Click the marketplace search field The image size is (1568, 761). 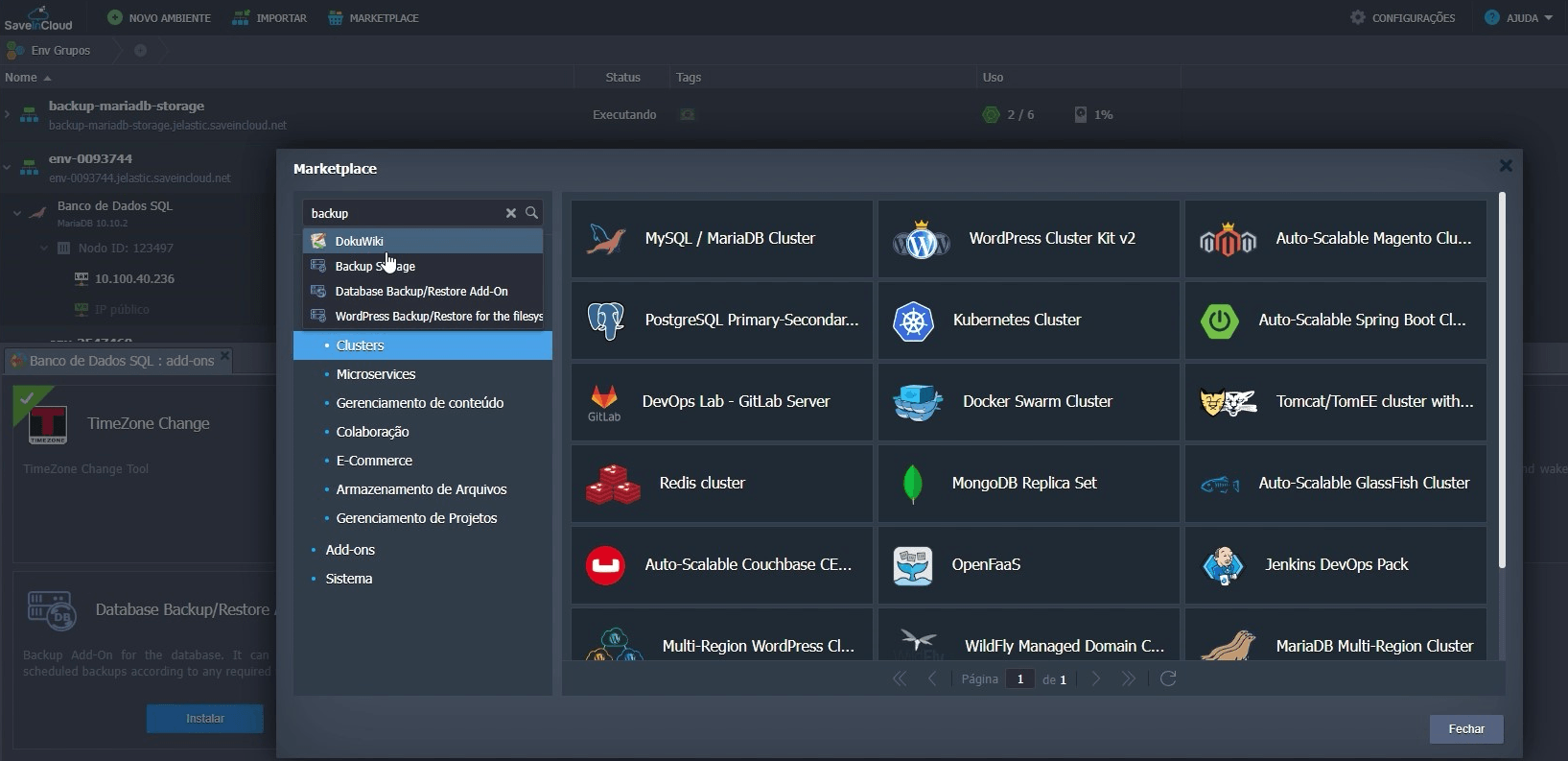click(x=403, y=213)
